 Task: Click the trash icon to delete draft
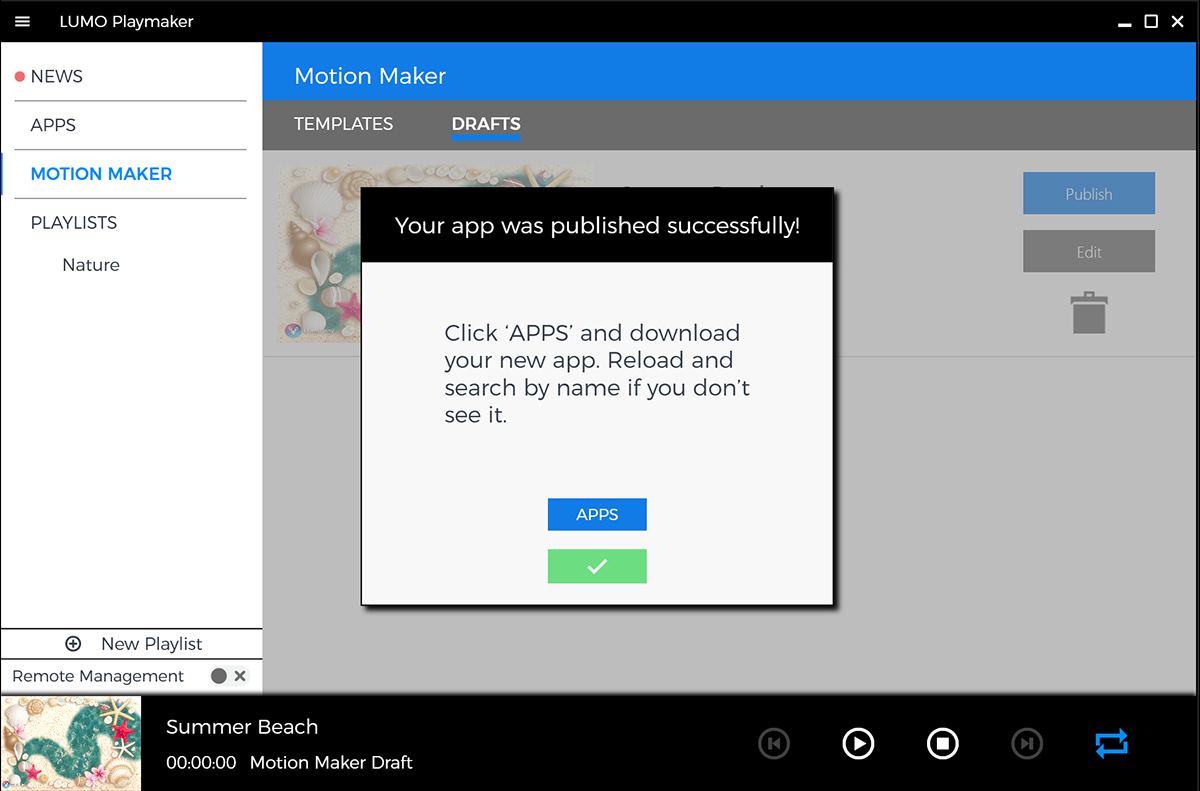pyautogui.click(x=1089, y=312)
